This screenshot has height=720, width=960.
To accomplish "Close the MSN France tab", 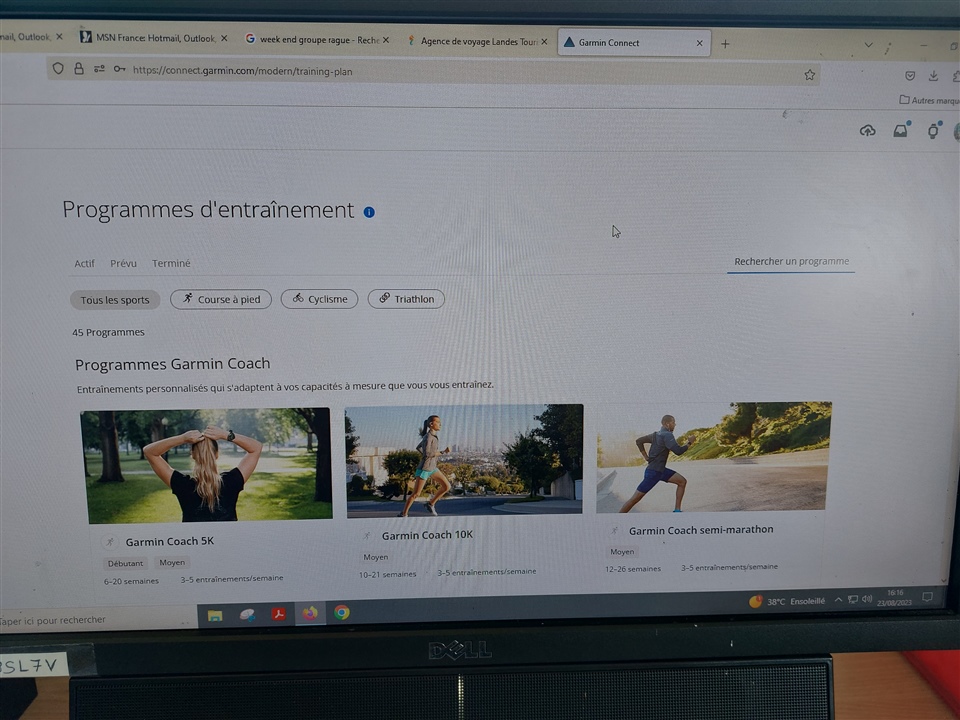I will tap(224, 38).
